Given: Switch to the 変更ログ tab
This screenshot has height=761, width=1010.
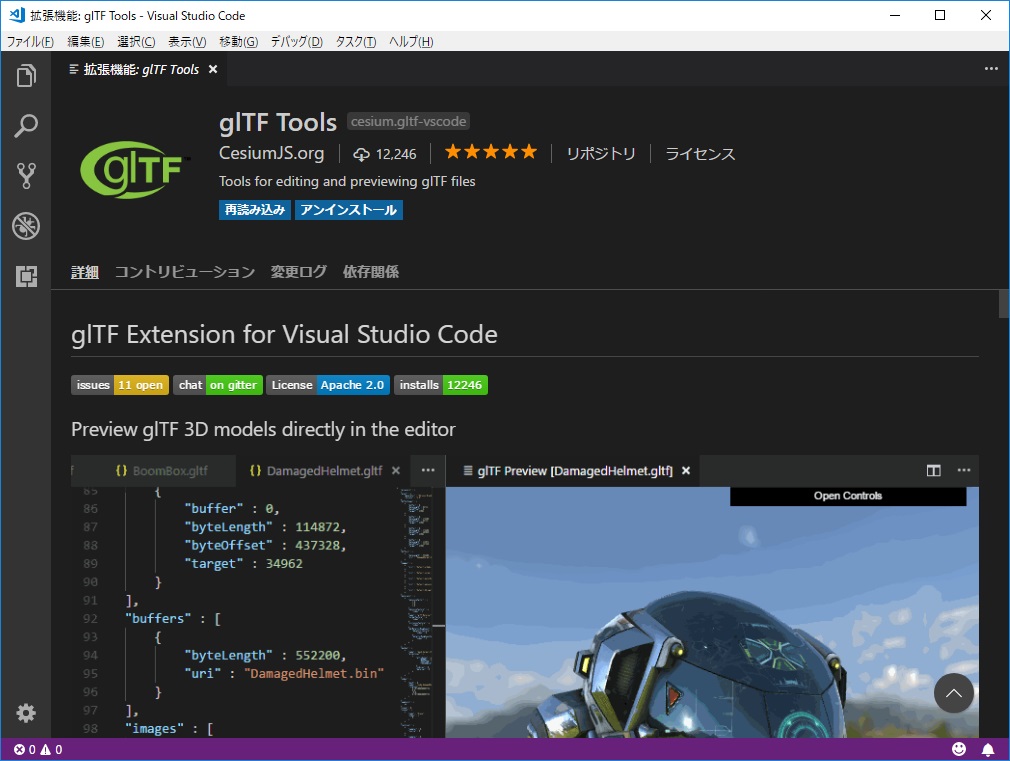Looking at the screenshot, I should [x=297, y=271].
